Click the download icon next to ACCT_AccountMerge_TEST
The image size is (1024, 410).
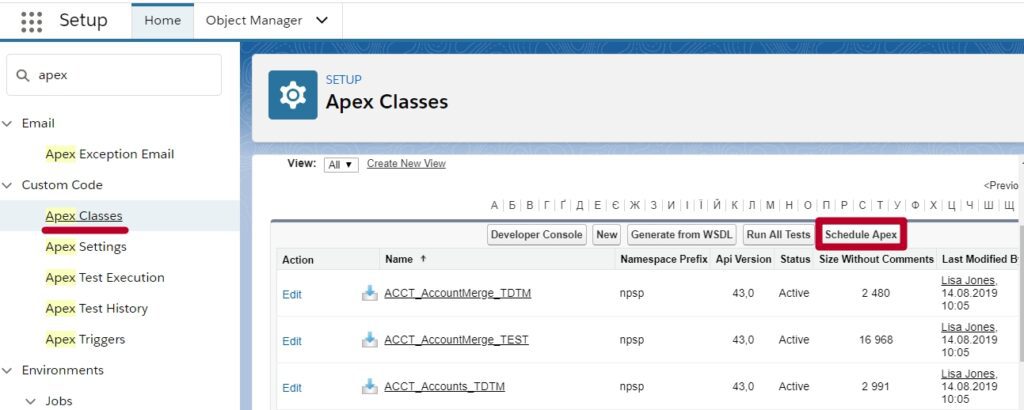point(370,339)
